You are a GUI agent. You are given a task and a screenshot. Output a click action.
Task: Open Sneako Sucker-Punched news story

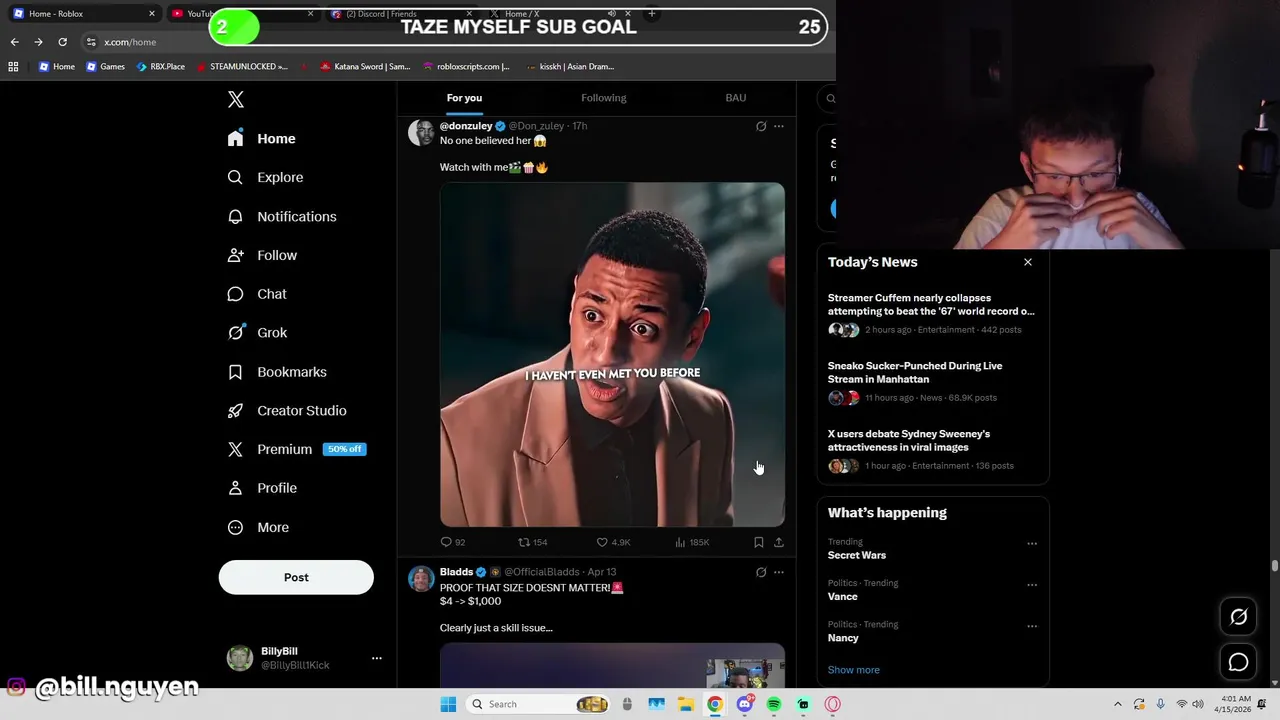931,383
